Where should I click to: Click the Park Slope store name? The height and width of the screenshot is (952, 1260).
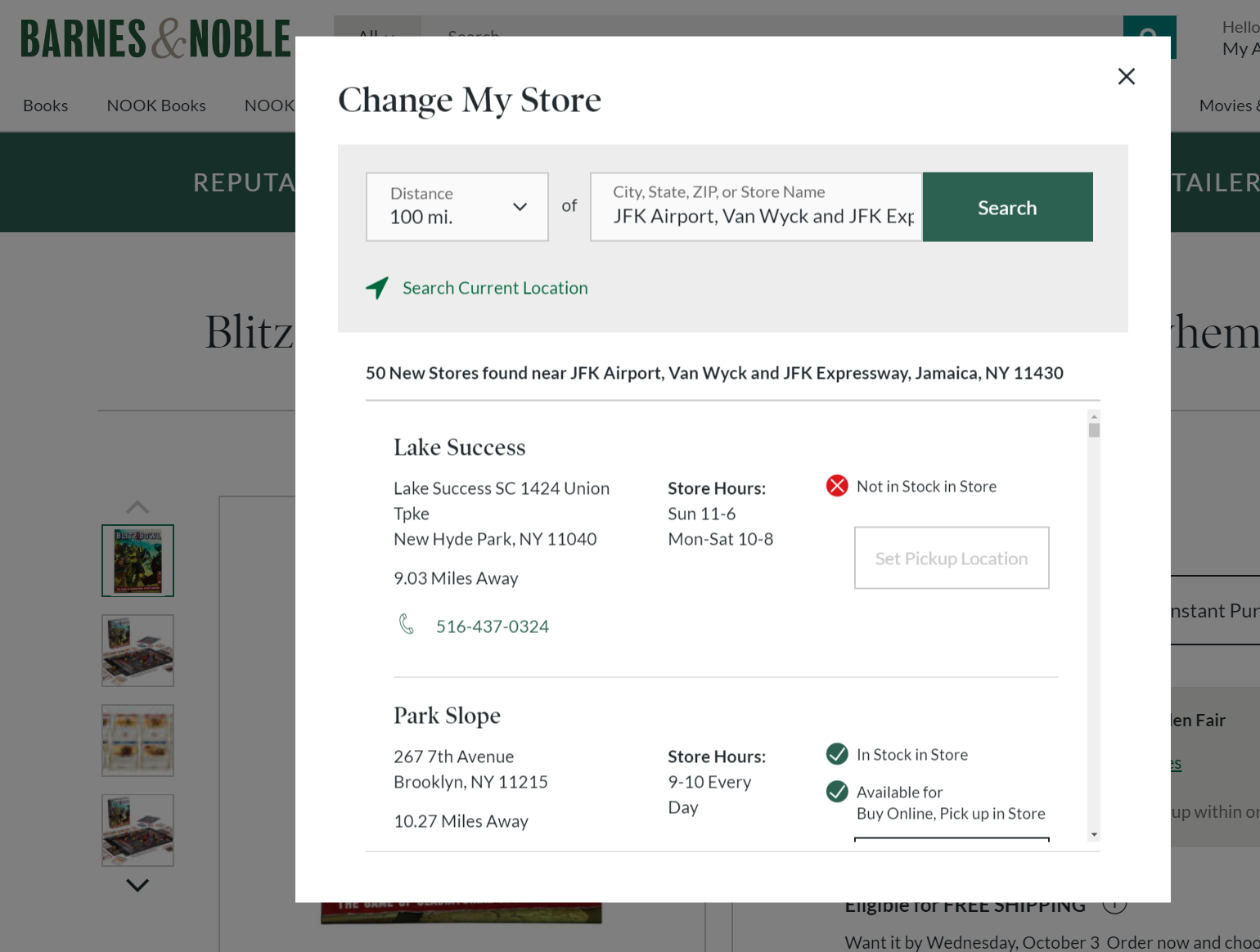(x=447, y=716)
